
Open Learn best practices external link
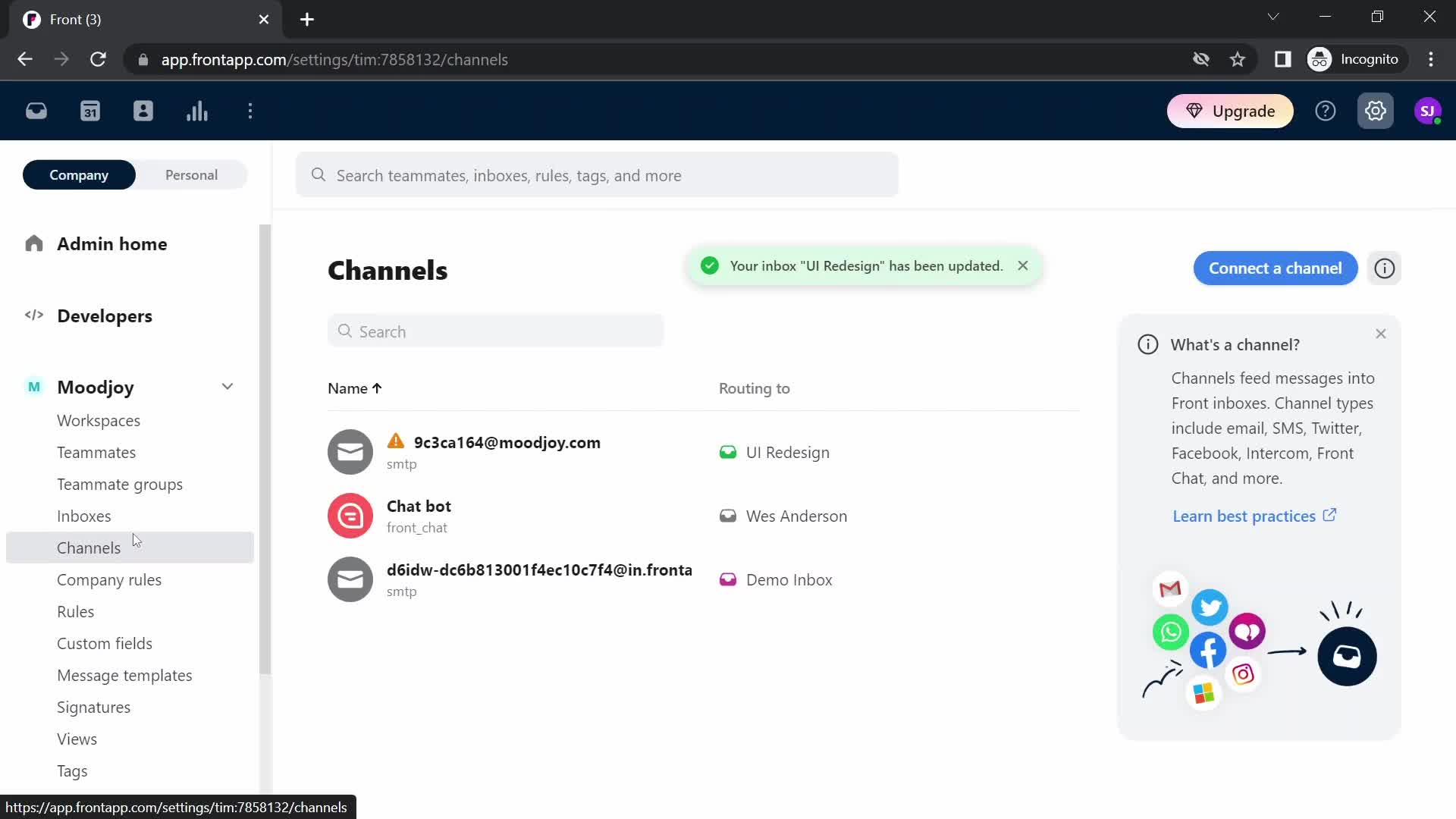(x=1252, y=515)
